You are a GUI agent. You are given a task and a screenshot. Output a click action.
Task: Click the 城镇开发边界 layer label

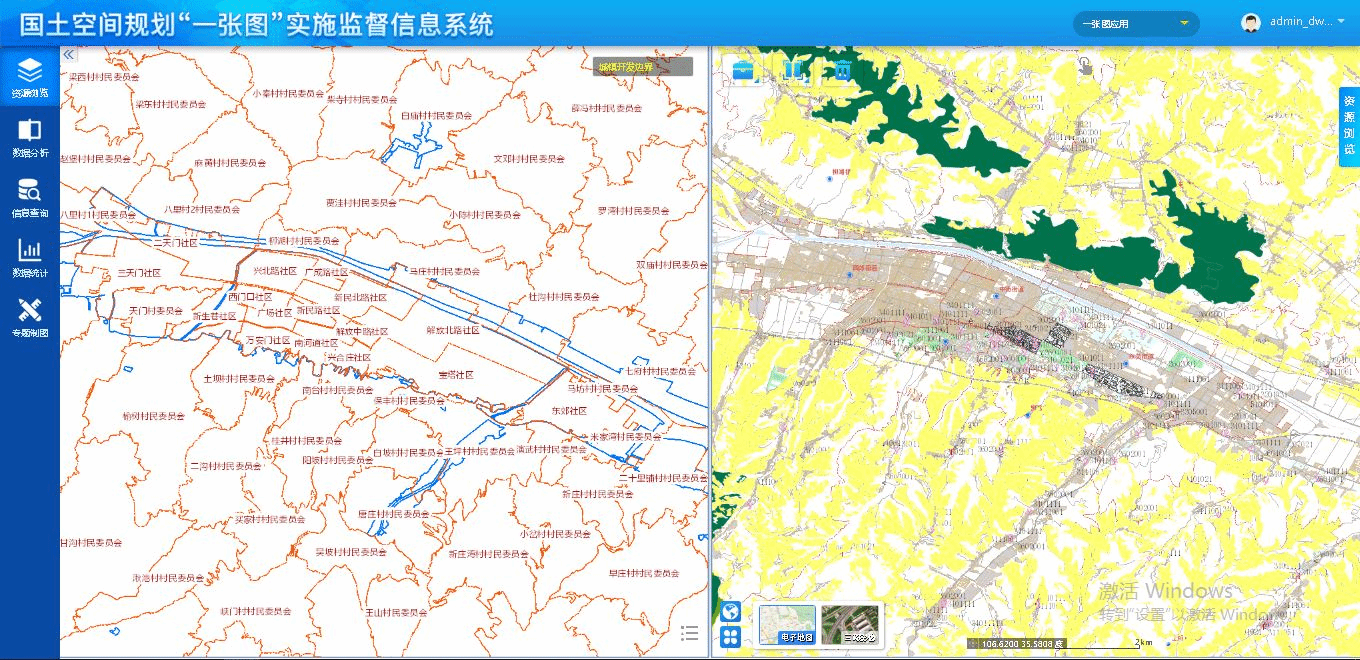pyautogui.click(x=642, y=67)
